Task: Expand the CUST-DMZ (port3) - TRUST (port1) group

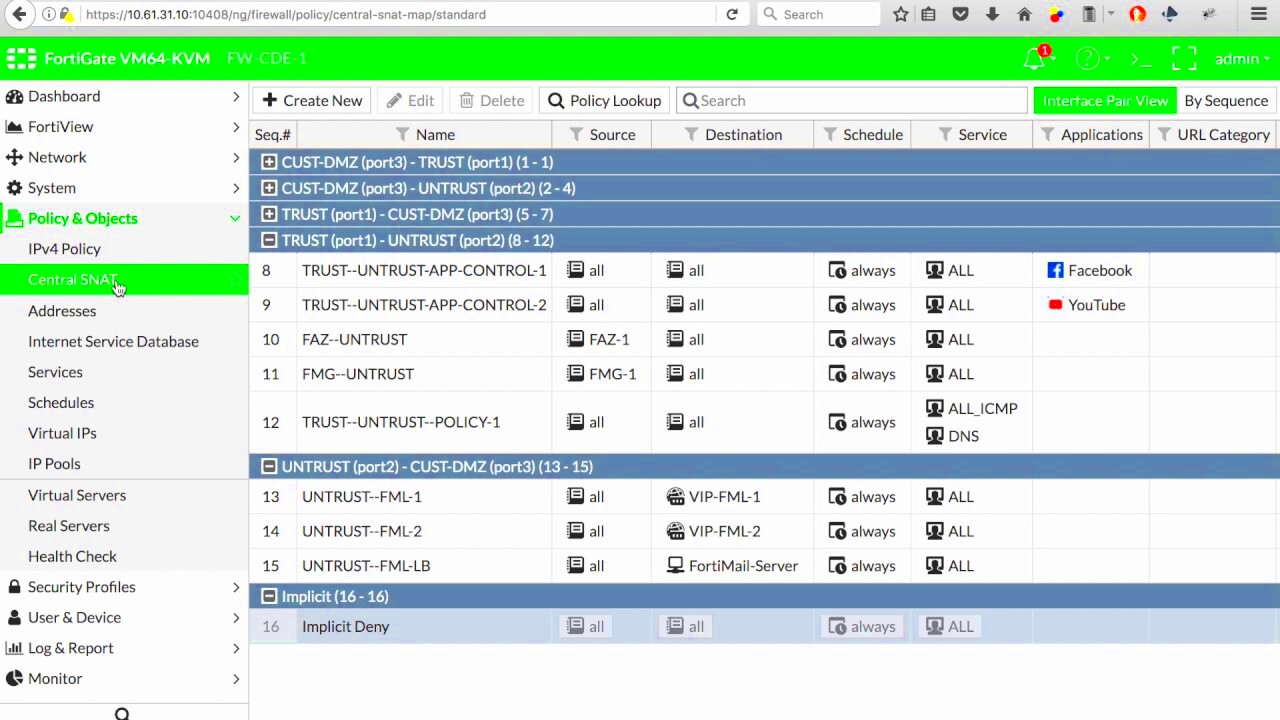Action: 268,162
